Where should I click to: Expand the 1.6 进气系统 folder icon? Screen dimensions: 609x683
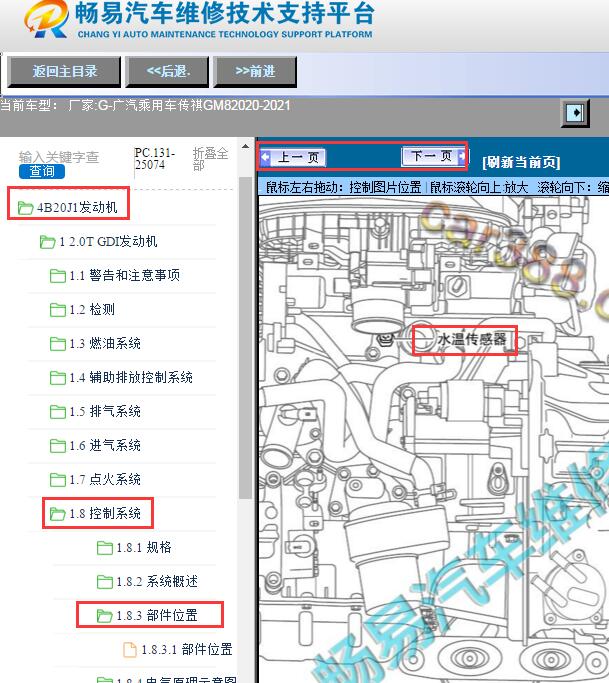(58, 446)
